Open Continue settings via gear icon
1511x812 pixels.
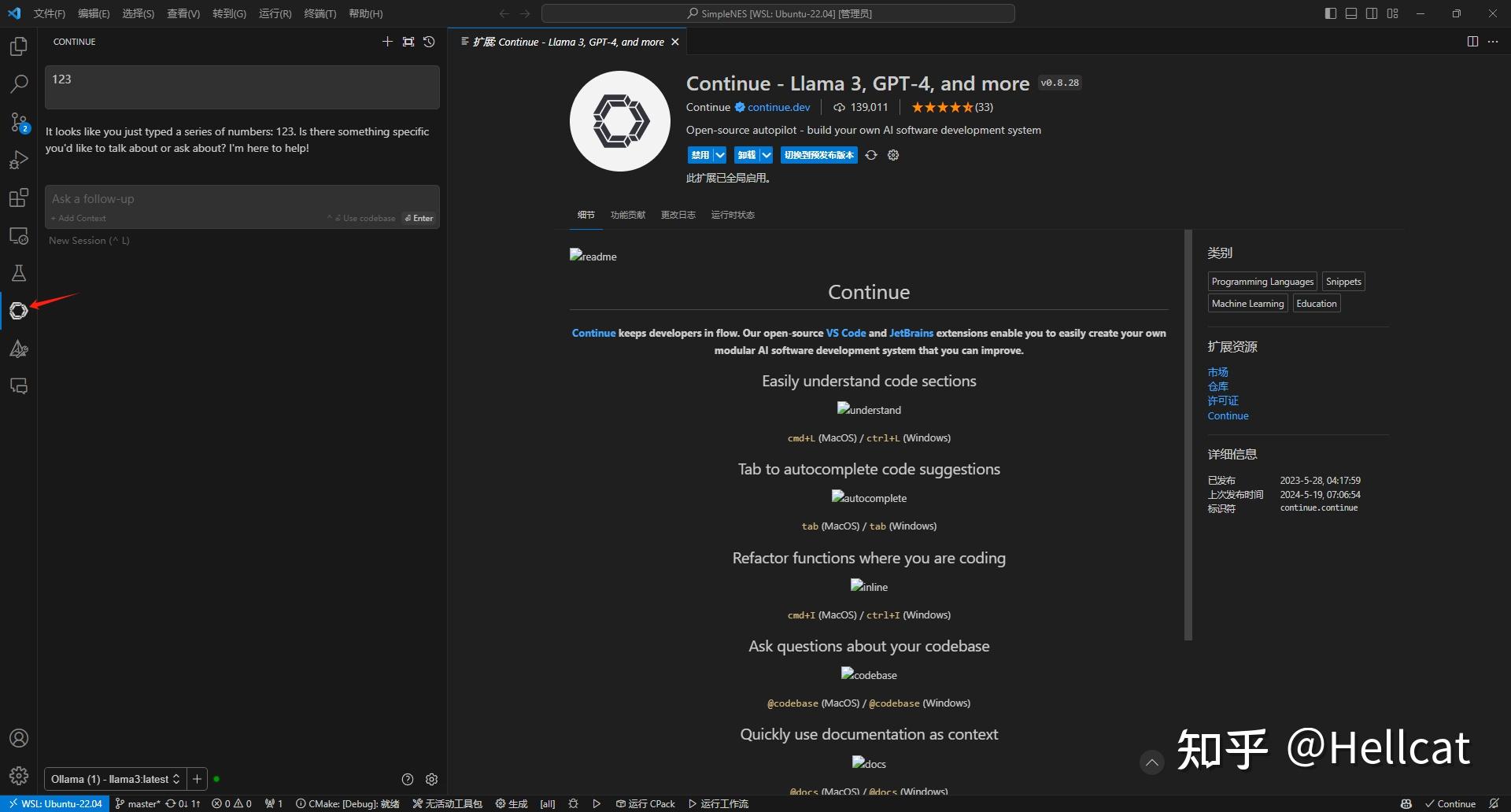coord(431,779)
